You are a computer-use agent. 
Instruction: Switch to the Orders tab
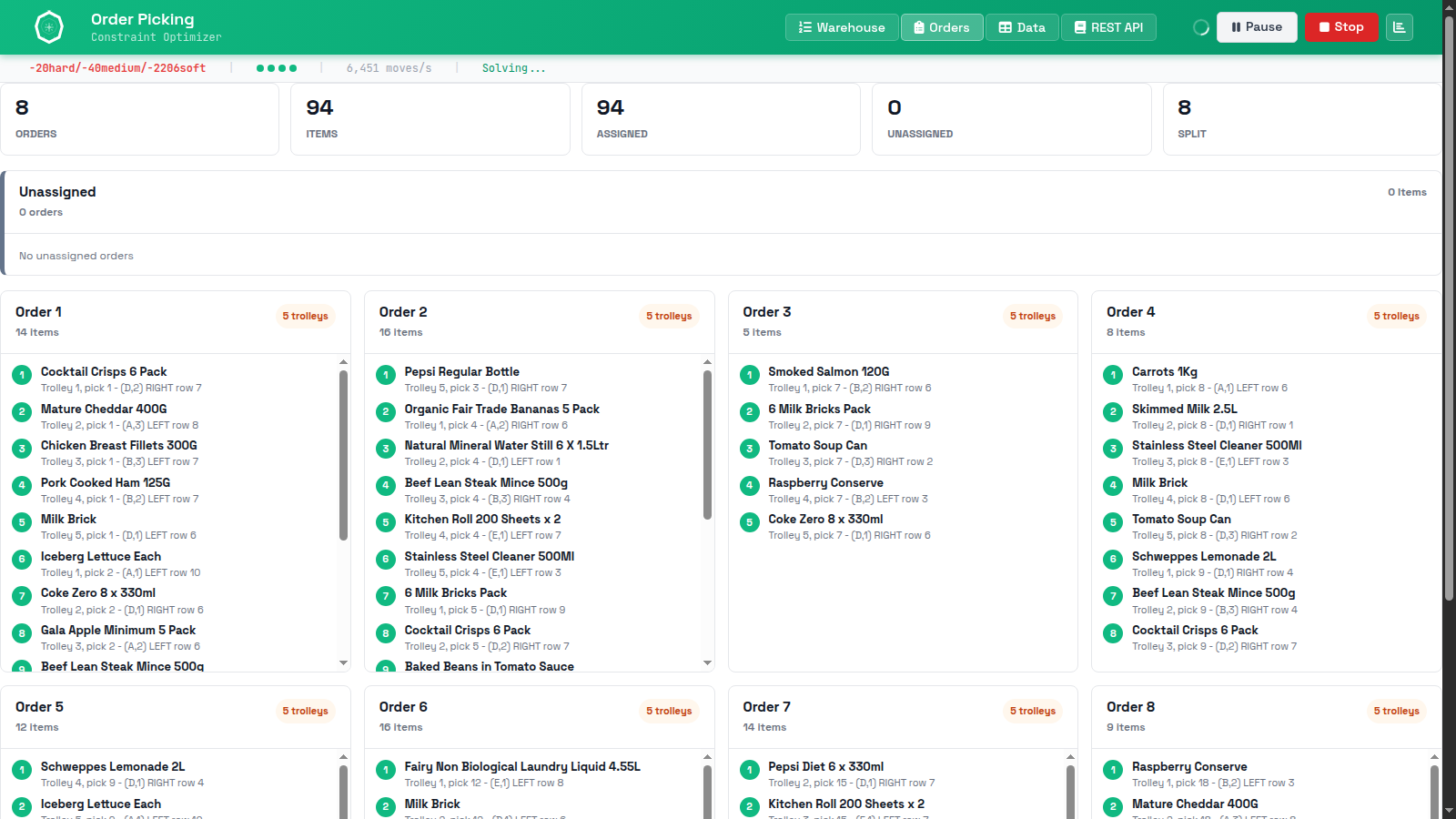tap(942, 27)
